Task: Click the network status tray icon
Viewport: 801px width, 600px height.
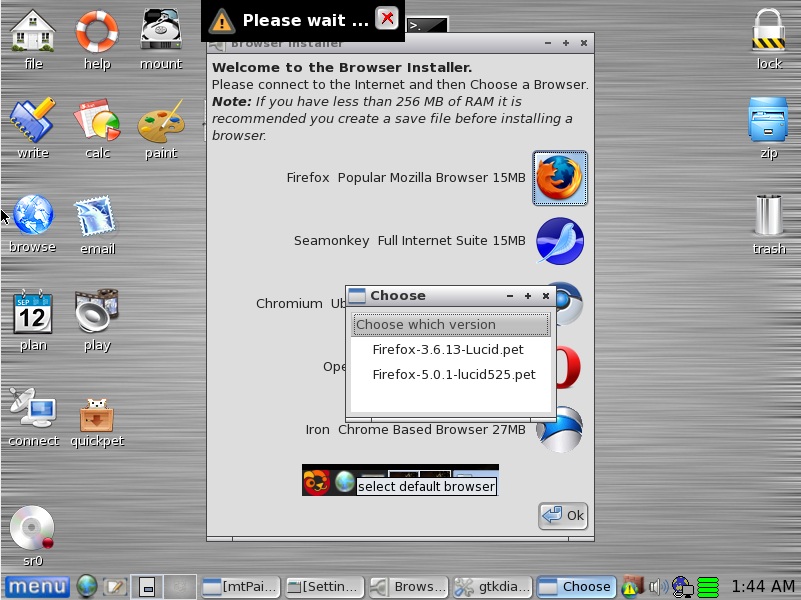Action: 682,587
